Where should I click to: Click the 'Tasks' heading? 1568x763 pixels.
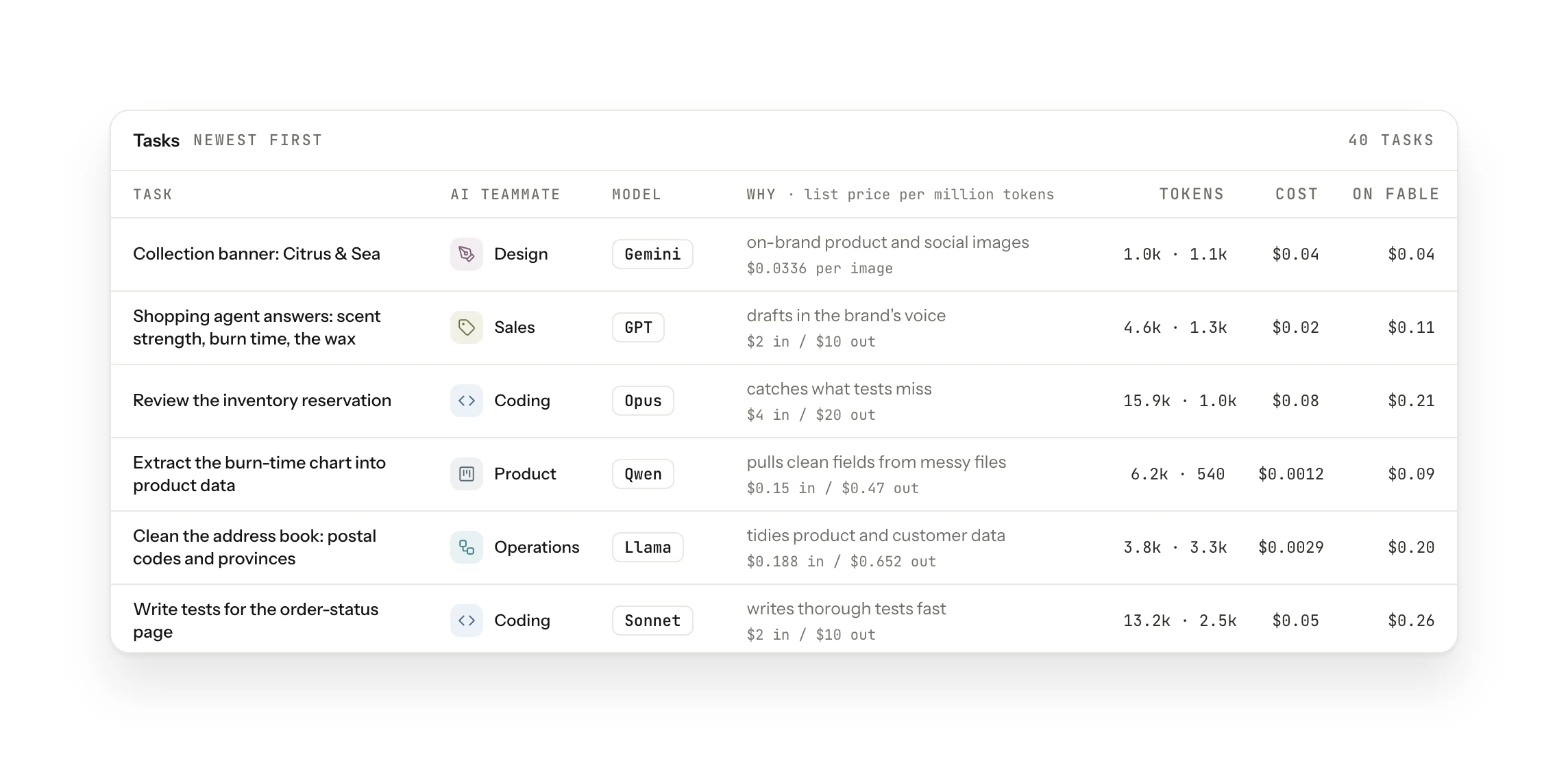coord(156,140)
